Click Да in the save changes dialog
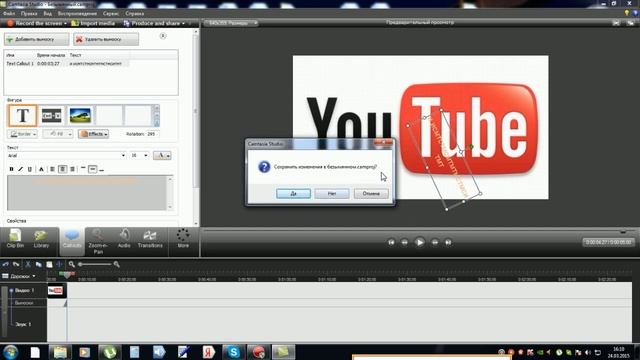Screen dimensions: 640x360 (293, 193)
